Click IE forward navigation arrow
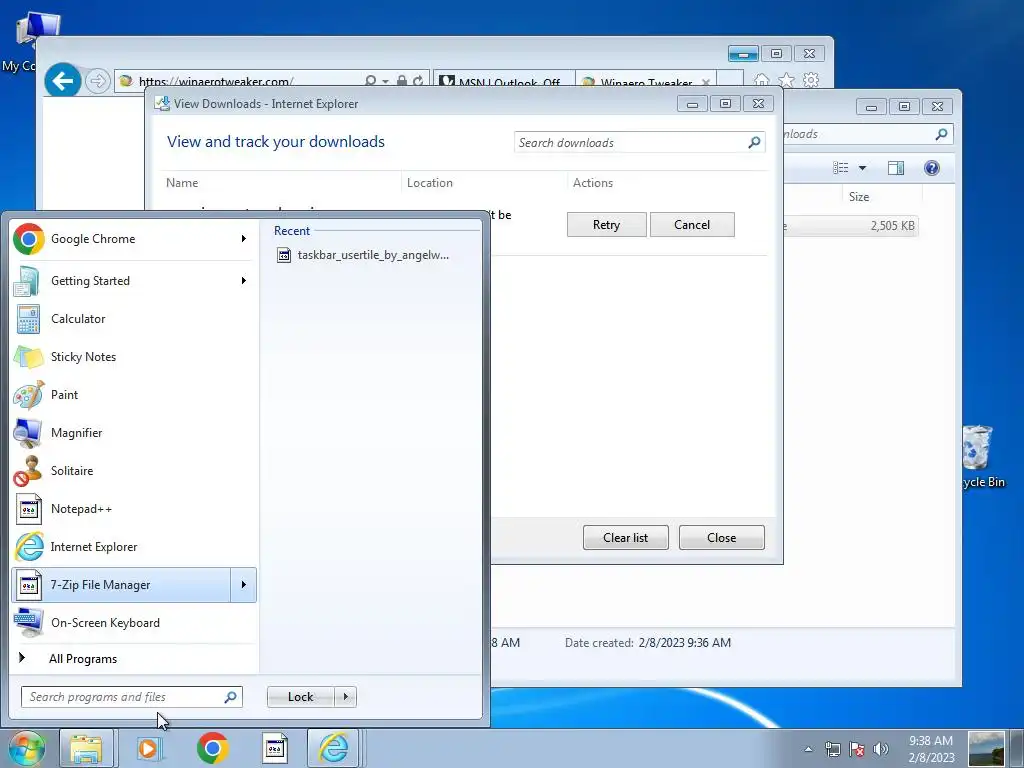 point(97,81)
